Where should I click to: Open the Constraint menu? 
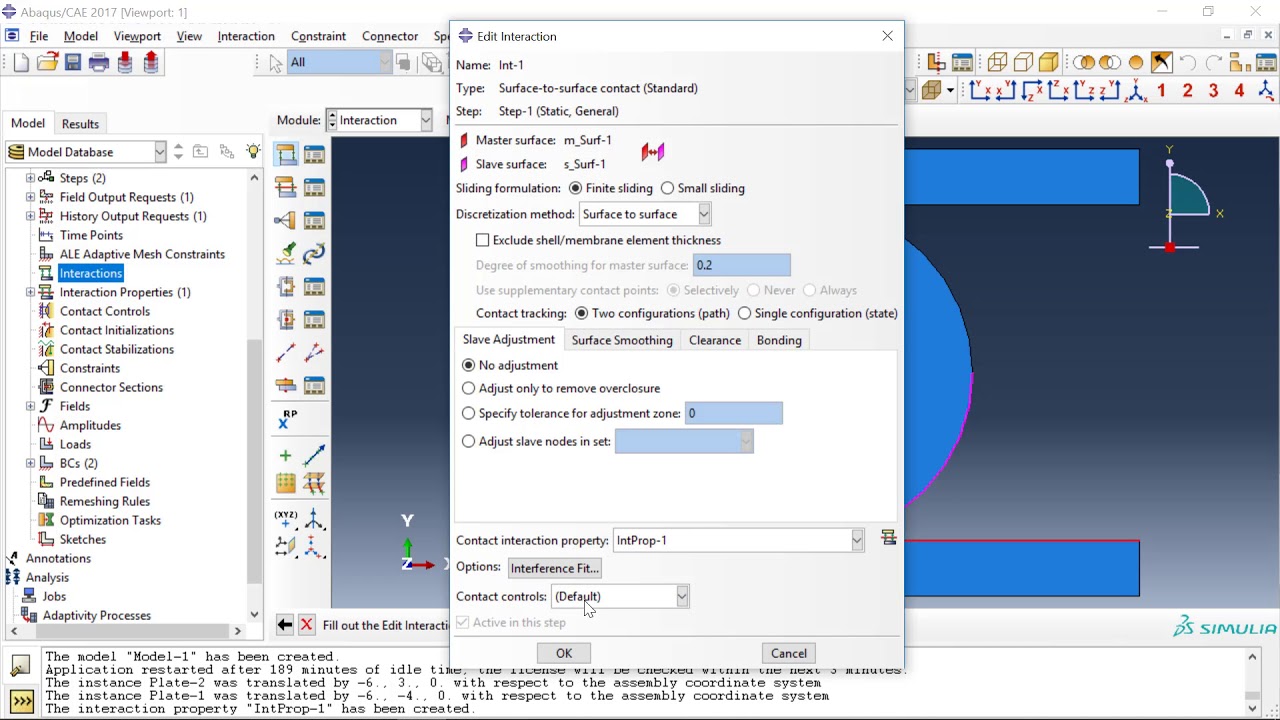click(x=318, y=36)
